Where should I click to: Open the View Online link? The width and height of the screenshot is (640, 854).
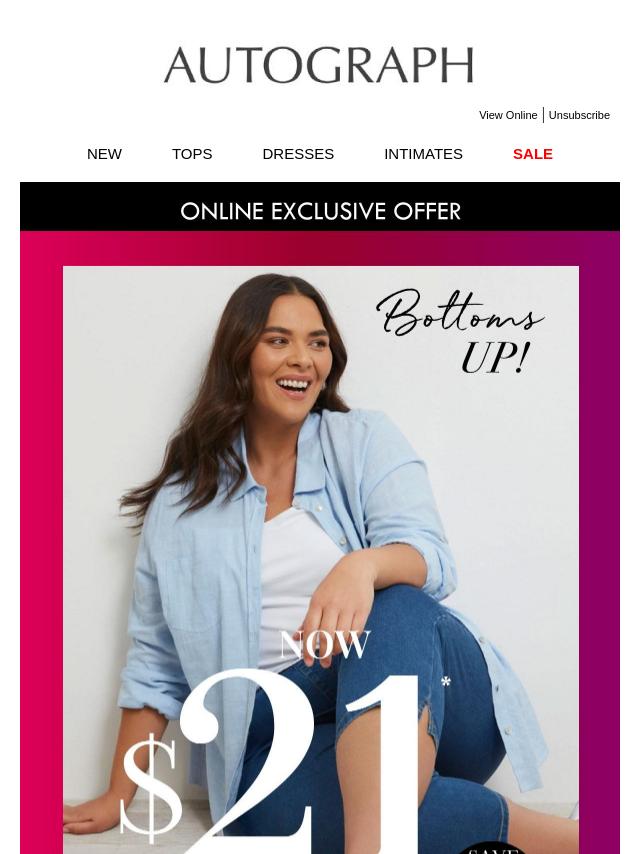click(508, 115)
